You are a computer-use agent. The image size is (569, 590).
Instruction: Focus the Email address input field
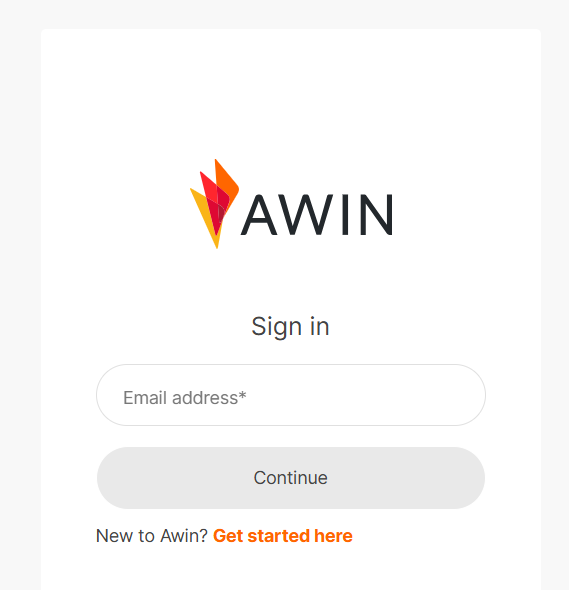pyautogui.click(x=291, y=395)
